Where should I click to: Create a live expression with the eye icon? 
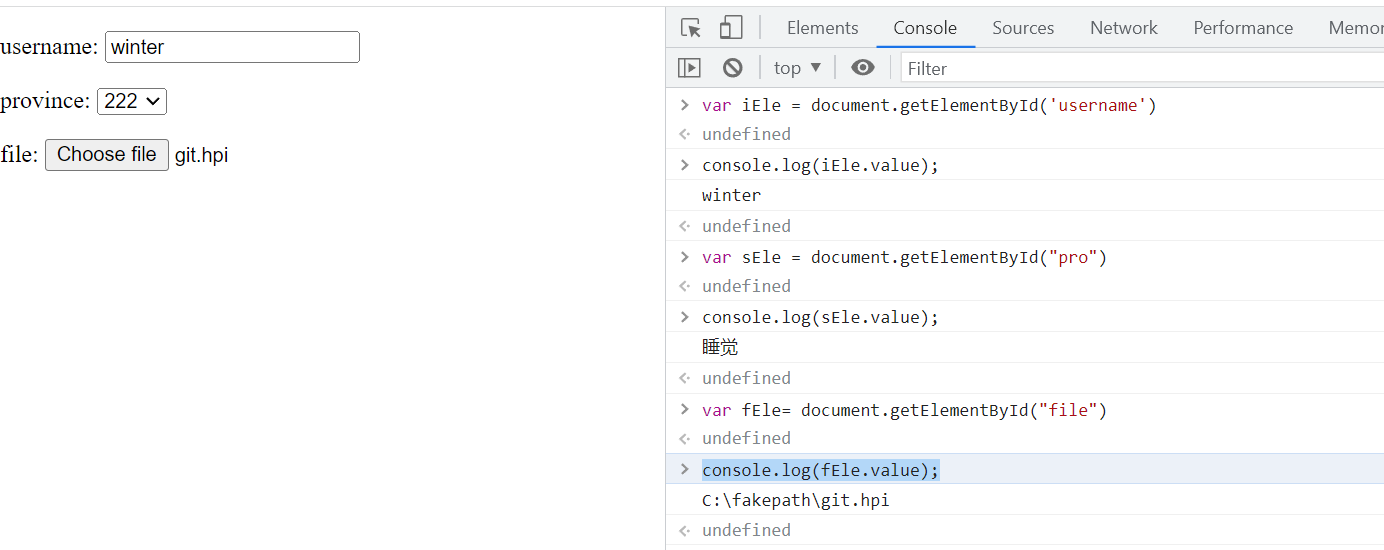862,68
